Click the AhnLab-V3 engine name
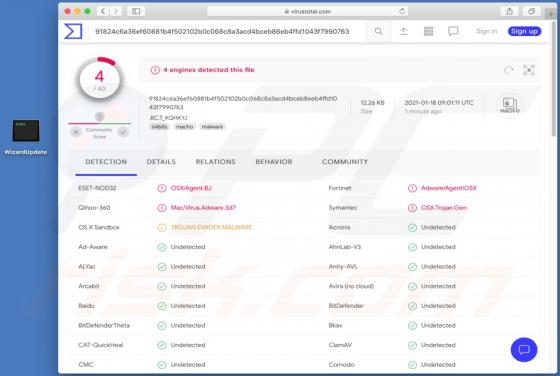The image size is (560, 376). [345, 247]
